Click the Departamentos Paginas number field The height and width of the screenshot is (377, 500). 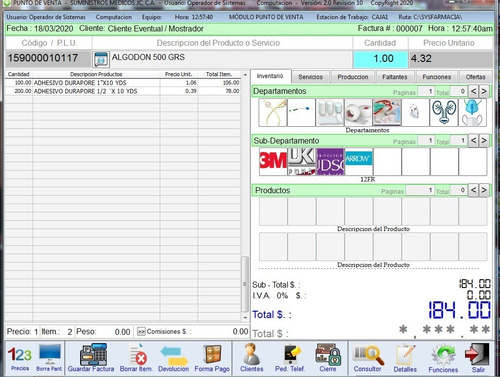426,91
